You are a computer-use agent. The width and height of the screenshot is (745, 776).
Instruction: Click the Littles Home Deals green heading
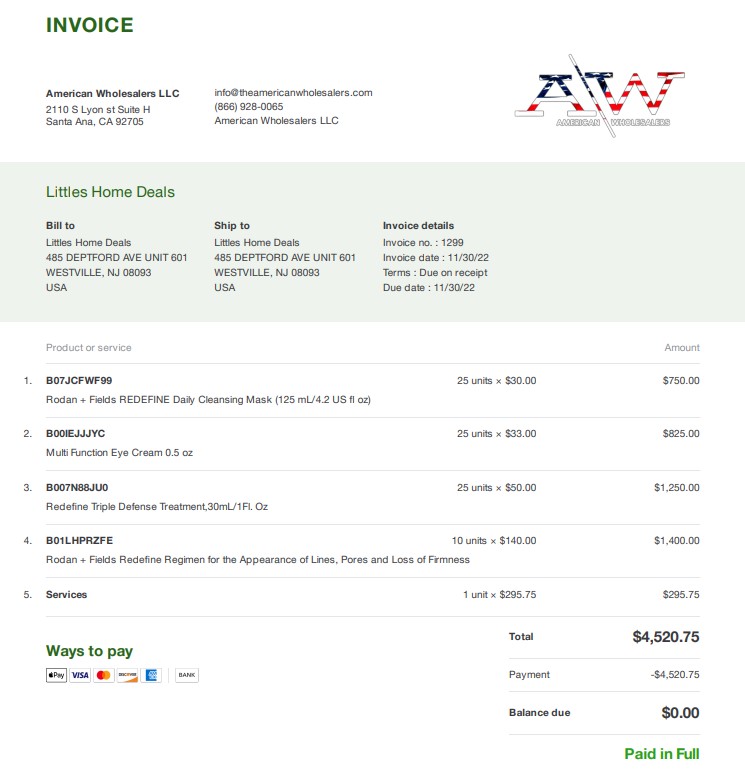(x=110, y=192)
